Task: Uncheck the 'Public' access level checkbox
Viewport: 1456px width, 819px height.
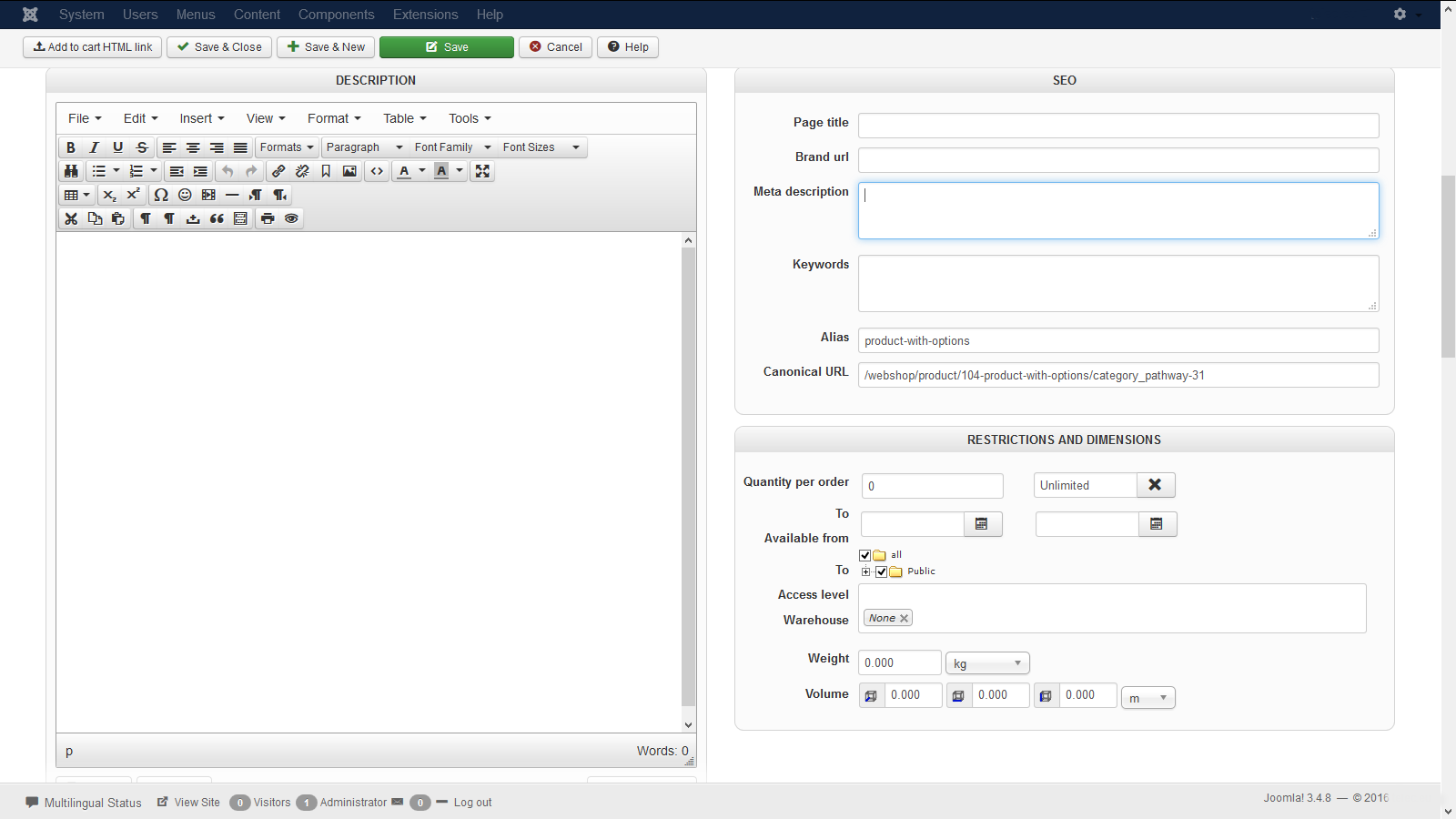Action: pos(881,571)
